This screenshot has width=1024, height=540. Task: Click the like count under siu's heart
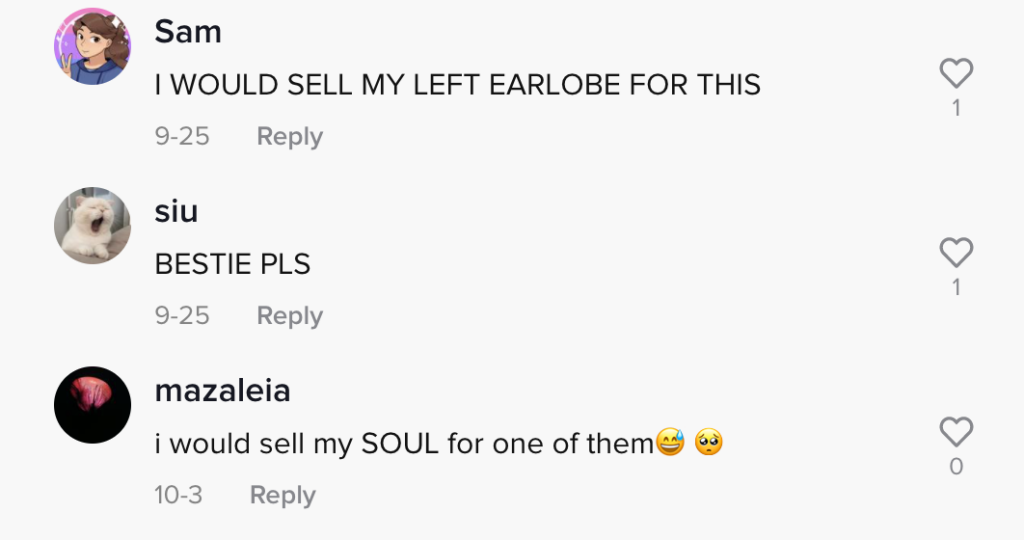956,288
